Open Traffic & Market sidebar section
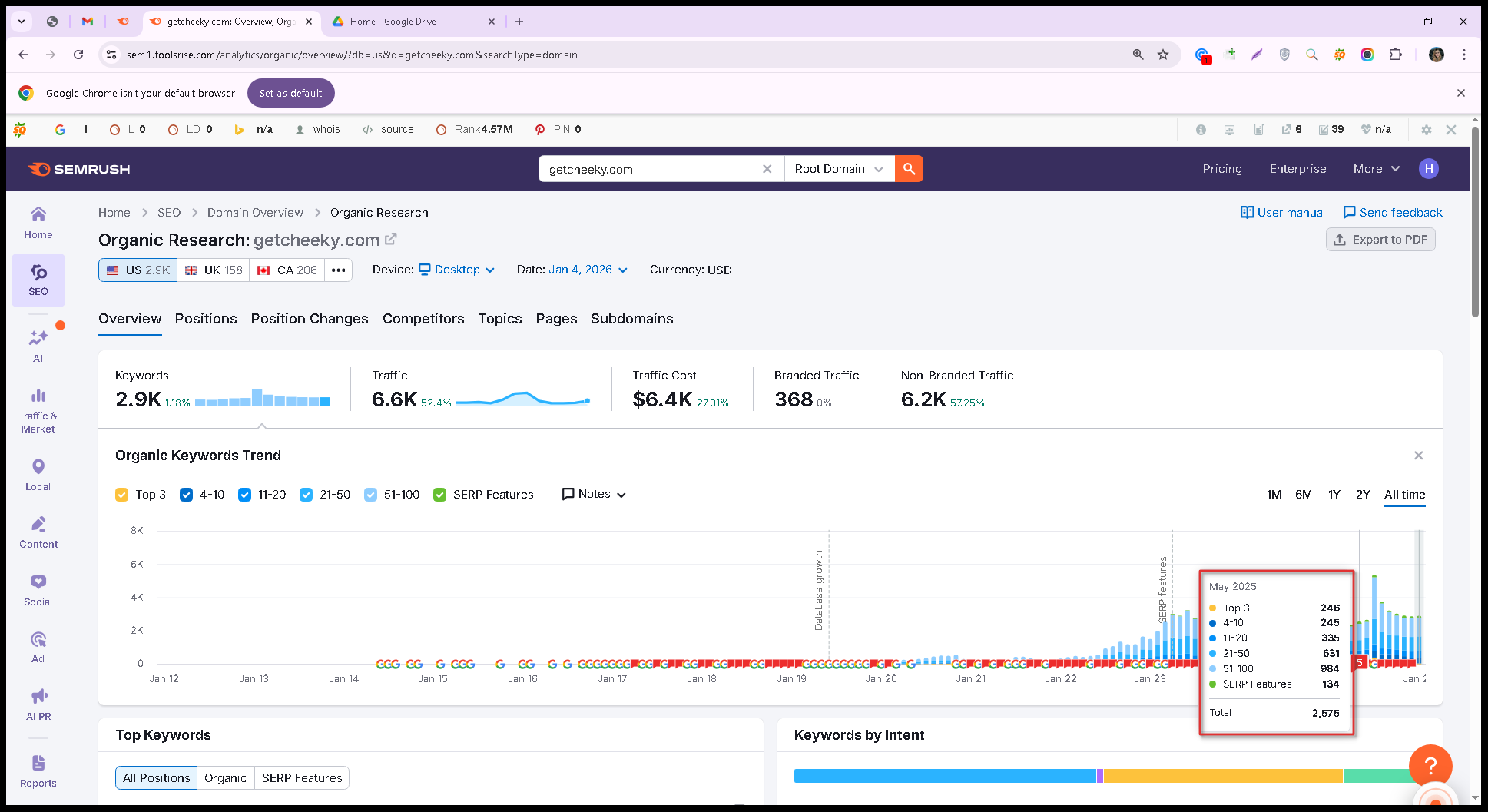This screenshot has width=1488, height=812. tap(38, 410)
